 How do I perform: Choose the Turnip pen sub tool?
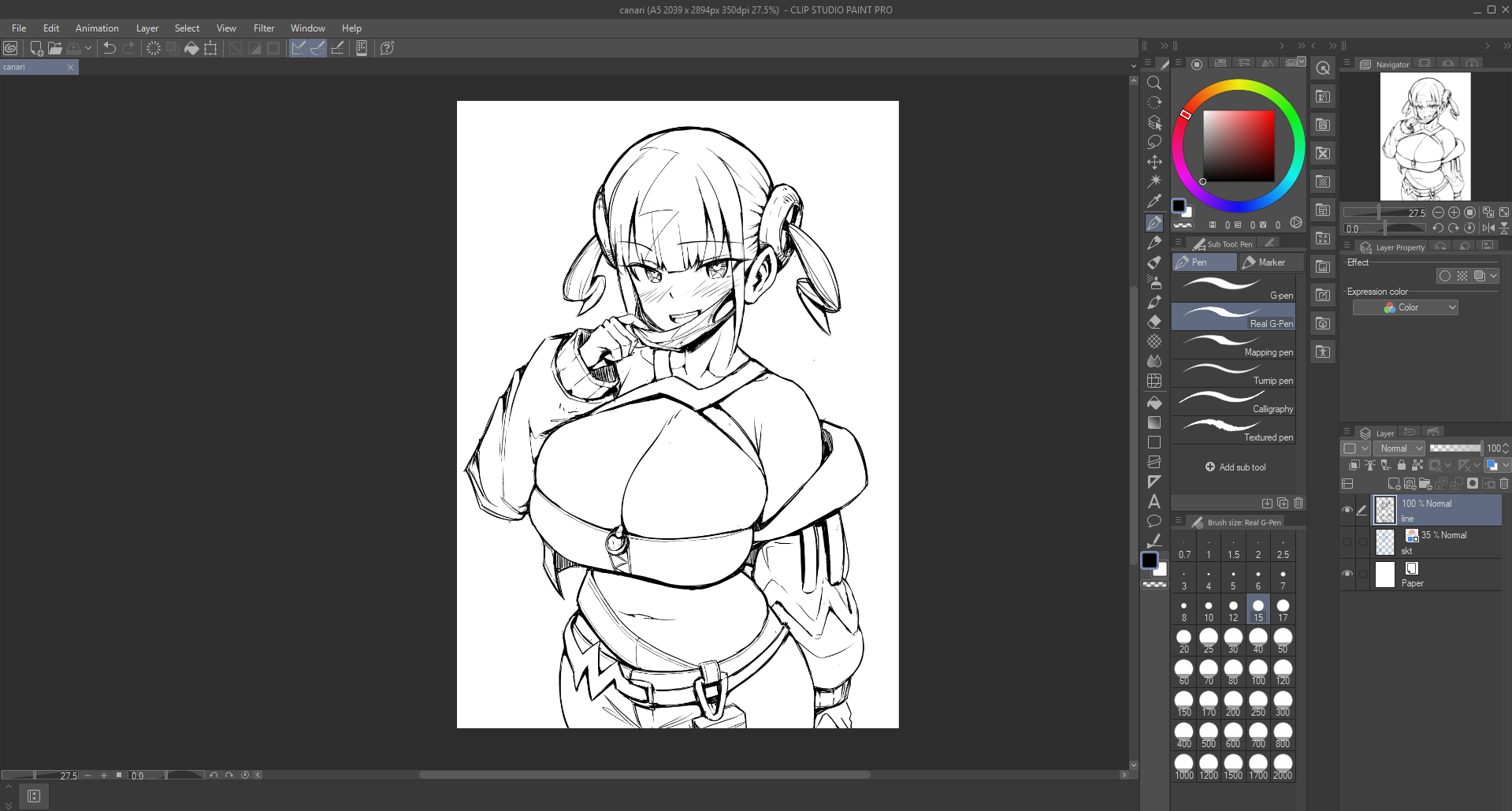(1234, 373)
